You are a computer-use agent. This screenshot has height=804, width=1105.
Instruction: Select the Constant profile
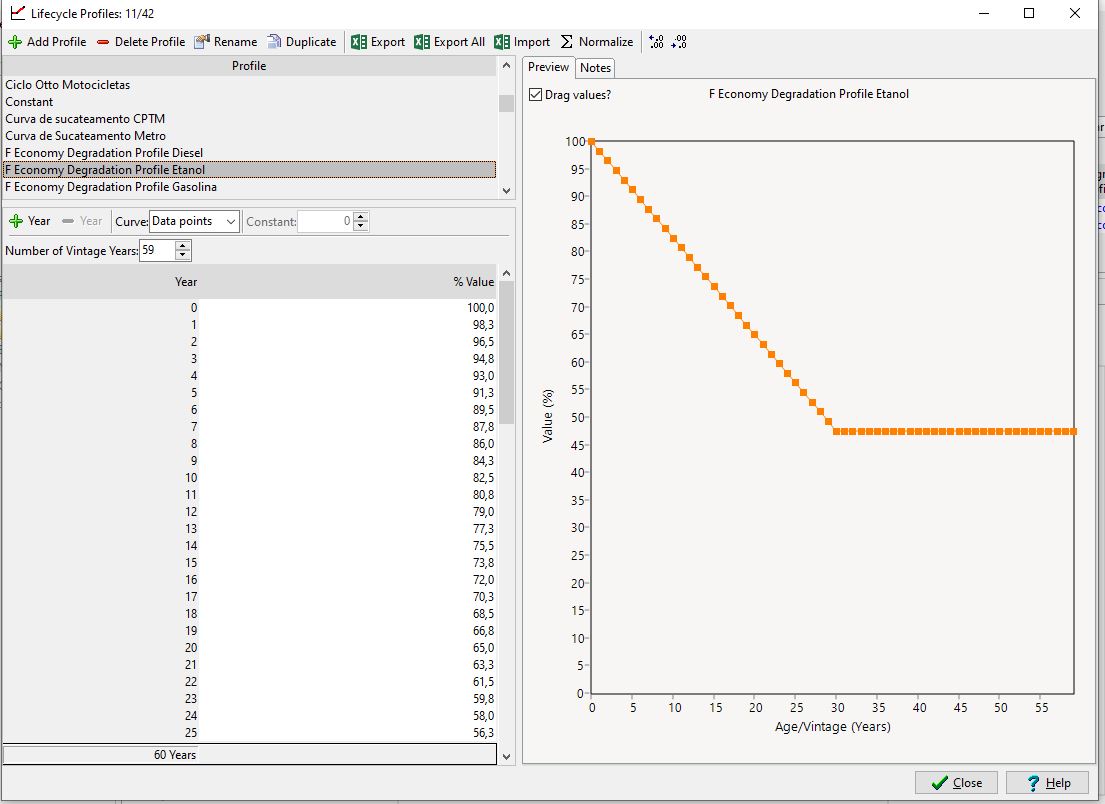249,101
